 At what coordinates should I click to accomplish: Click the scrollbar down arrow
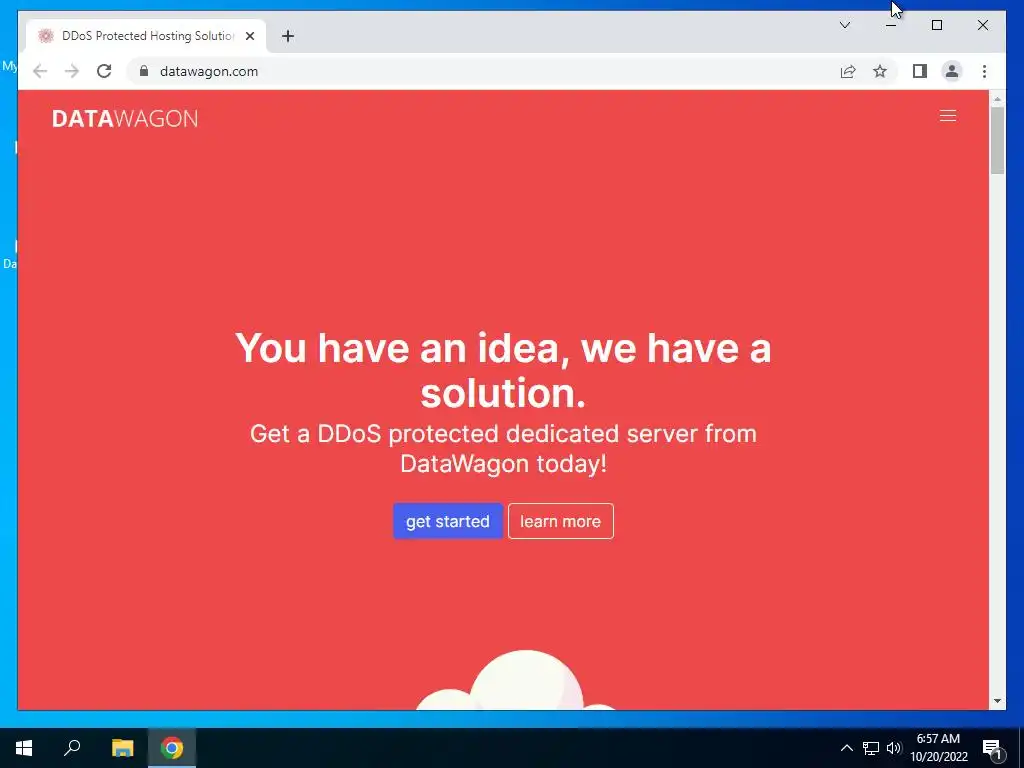tap(997, 701)
